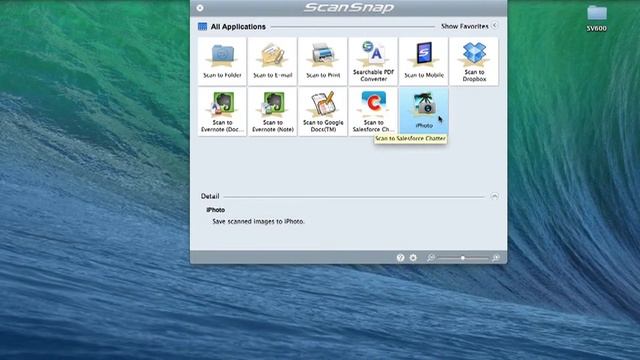Click the All Applications grid icon
640x360 pixels.
pyautogui.click(x=202, y=27)
